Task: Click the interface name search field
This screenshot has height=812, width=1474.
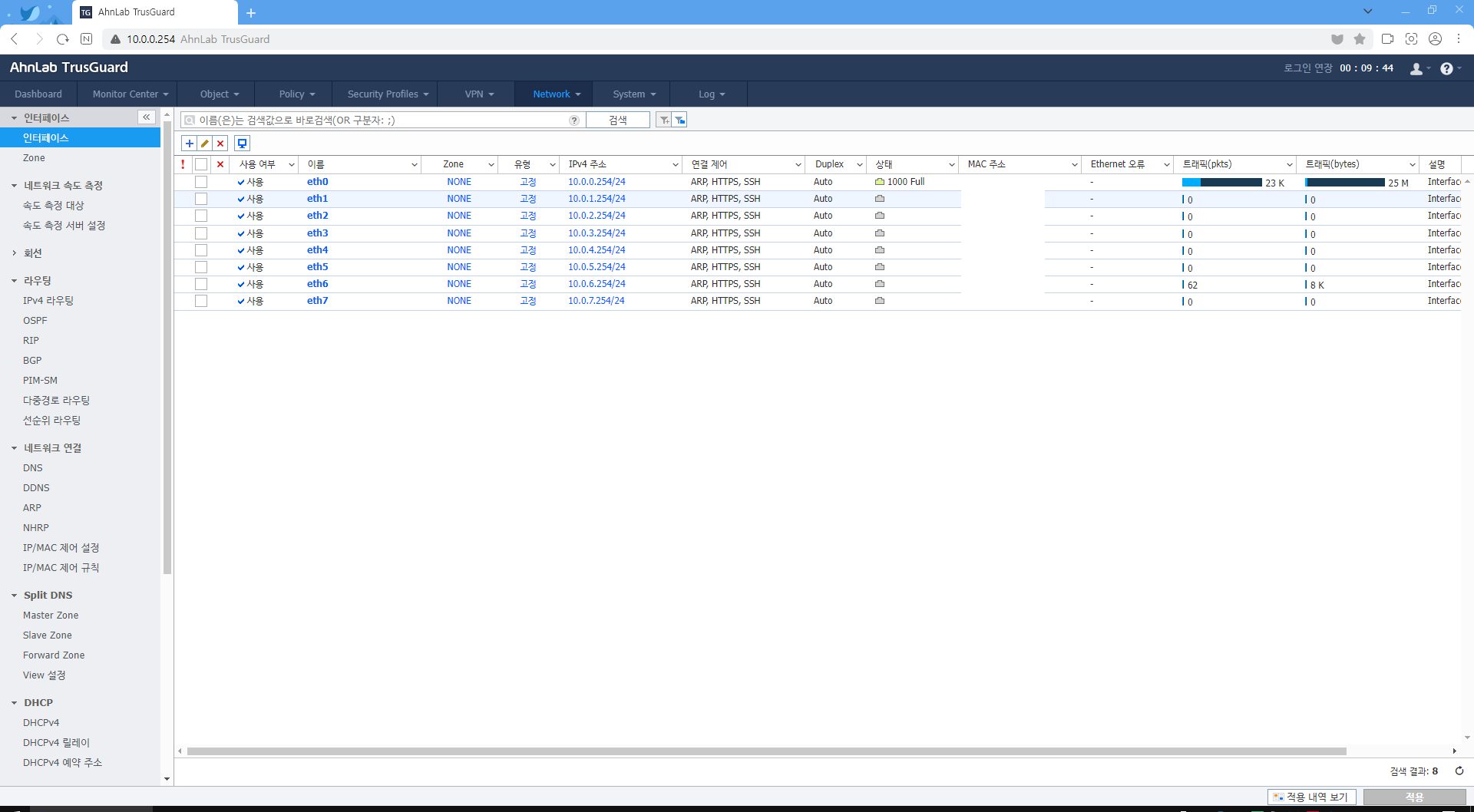Action: (382, 120)
